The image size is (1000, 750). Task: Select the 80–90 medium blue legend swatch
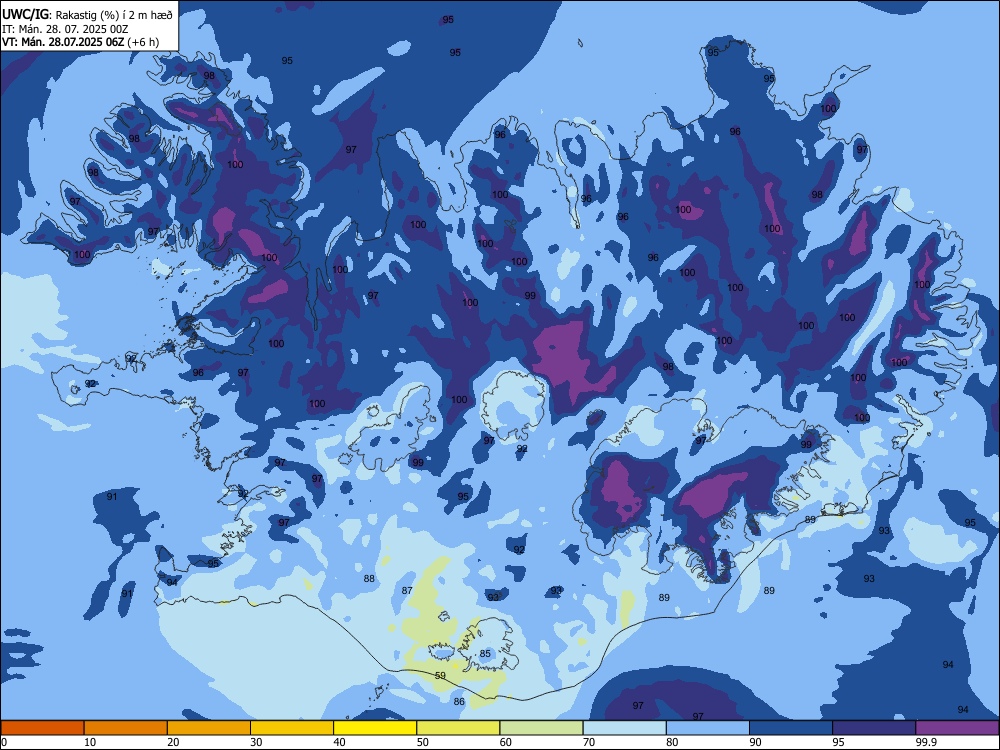(708, 728)
